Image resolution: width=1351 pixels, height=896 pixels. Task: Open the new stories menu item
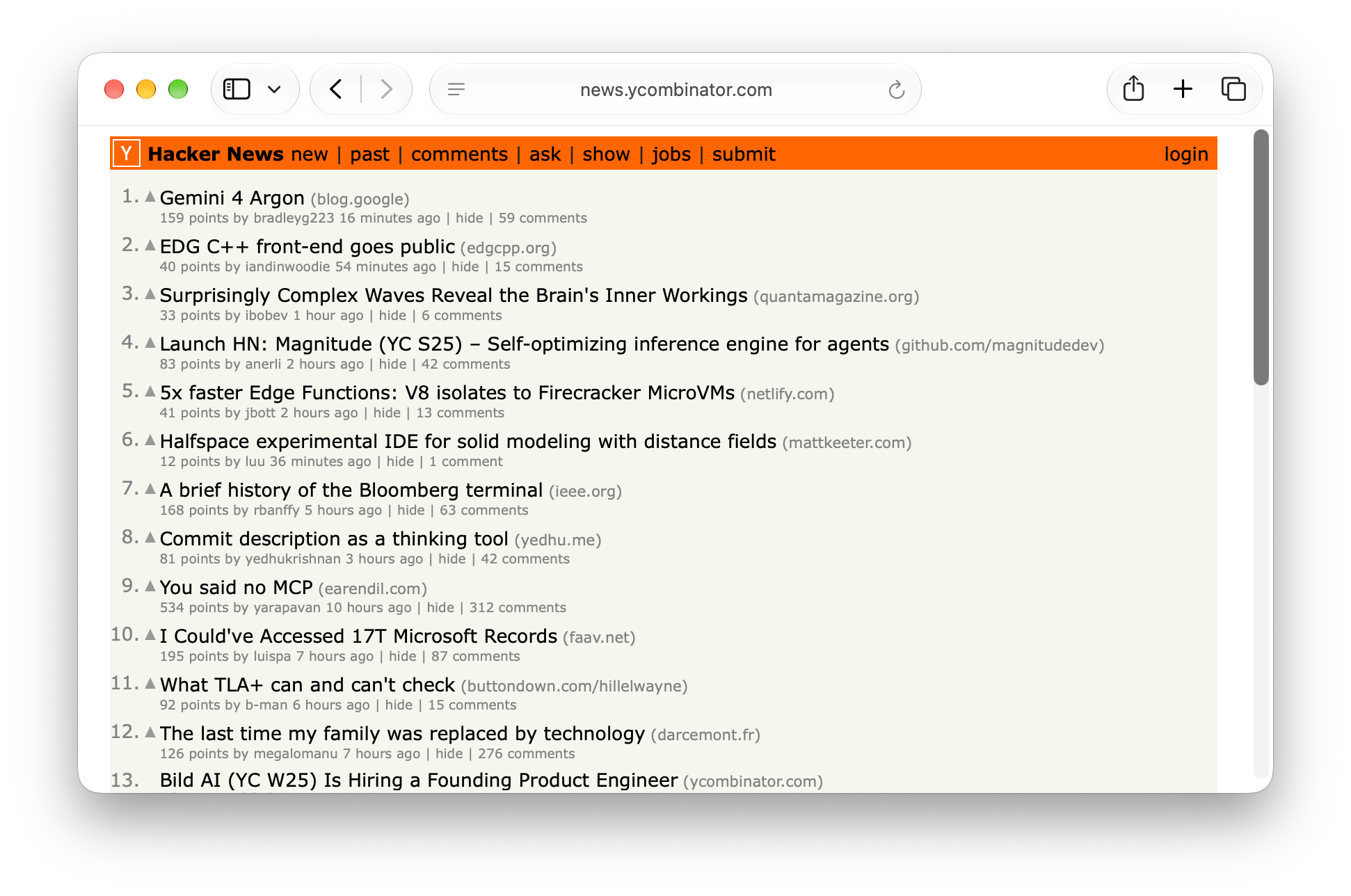[x=310, y=154]
